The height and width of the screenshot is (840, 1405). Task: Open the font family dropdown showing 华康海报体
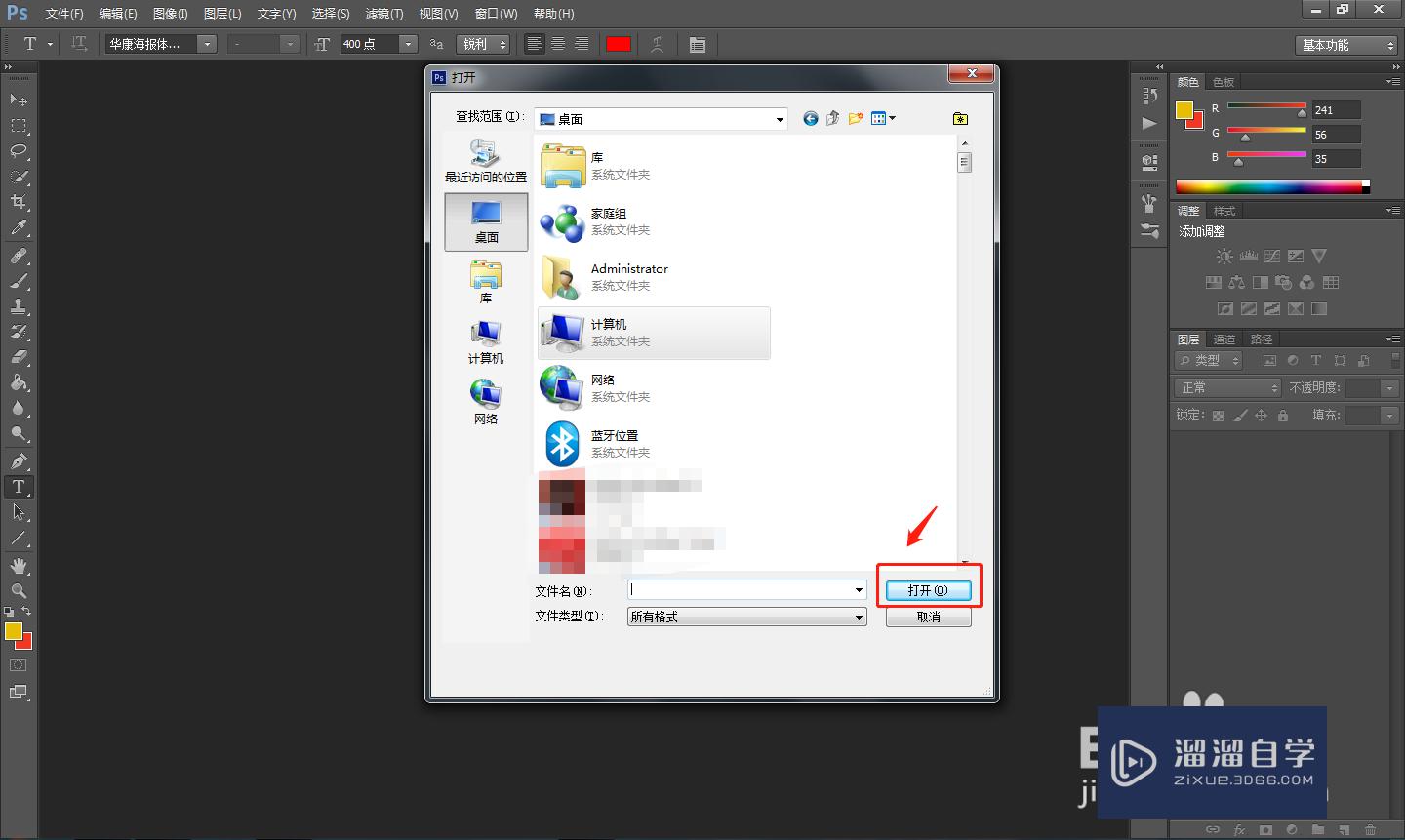coord(206,44)
